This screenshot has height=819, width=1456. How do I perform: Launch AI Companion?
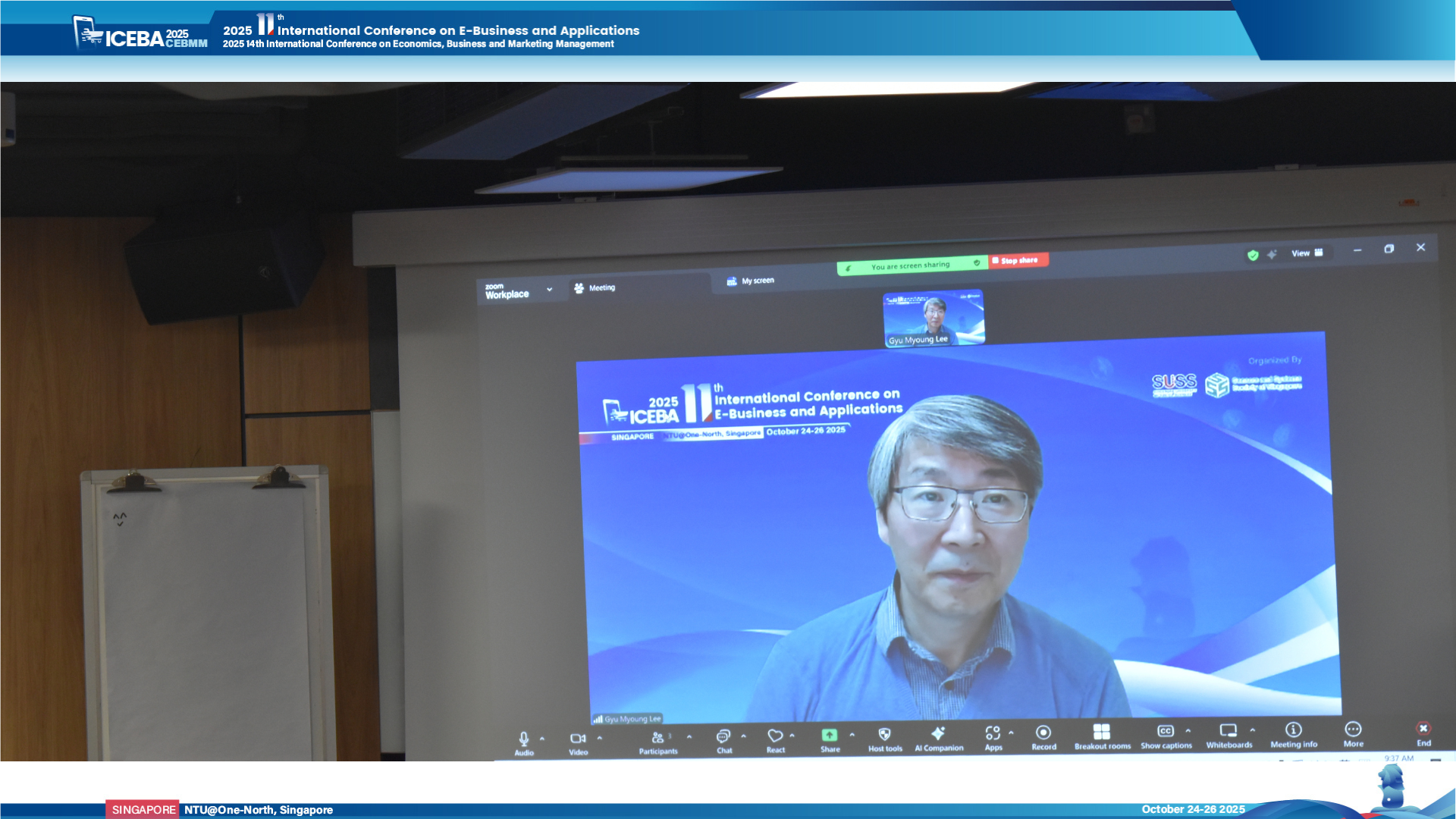938,733
